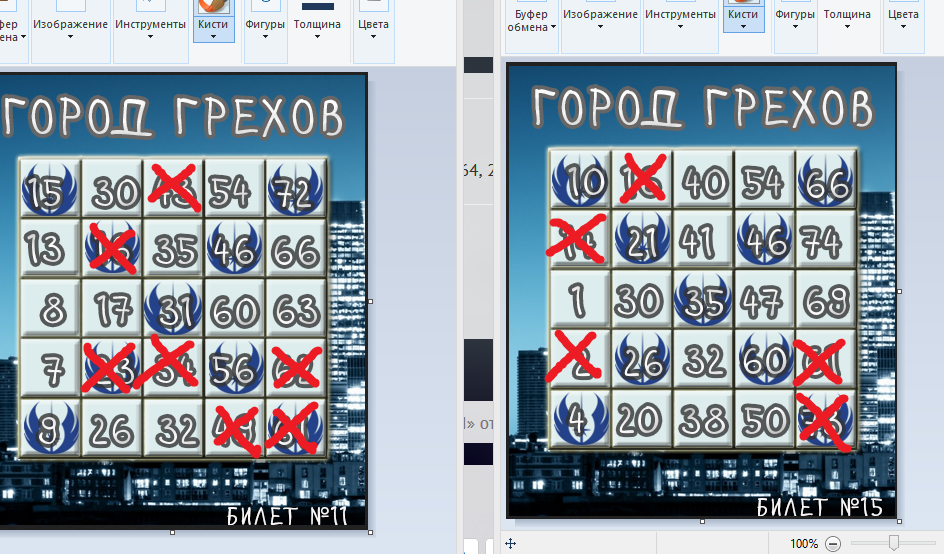This screenshot has height=554, width=944.
Task: Expand Инструменты group in the left window
Action: [x=149, y=23]
